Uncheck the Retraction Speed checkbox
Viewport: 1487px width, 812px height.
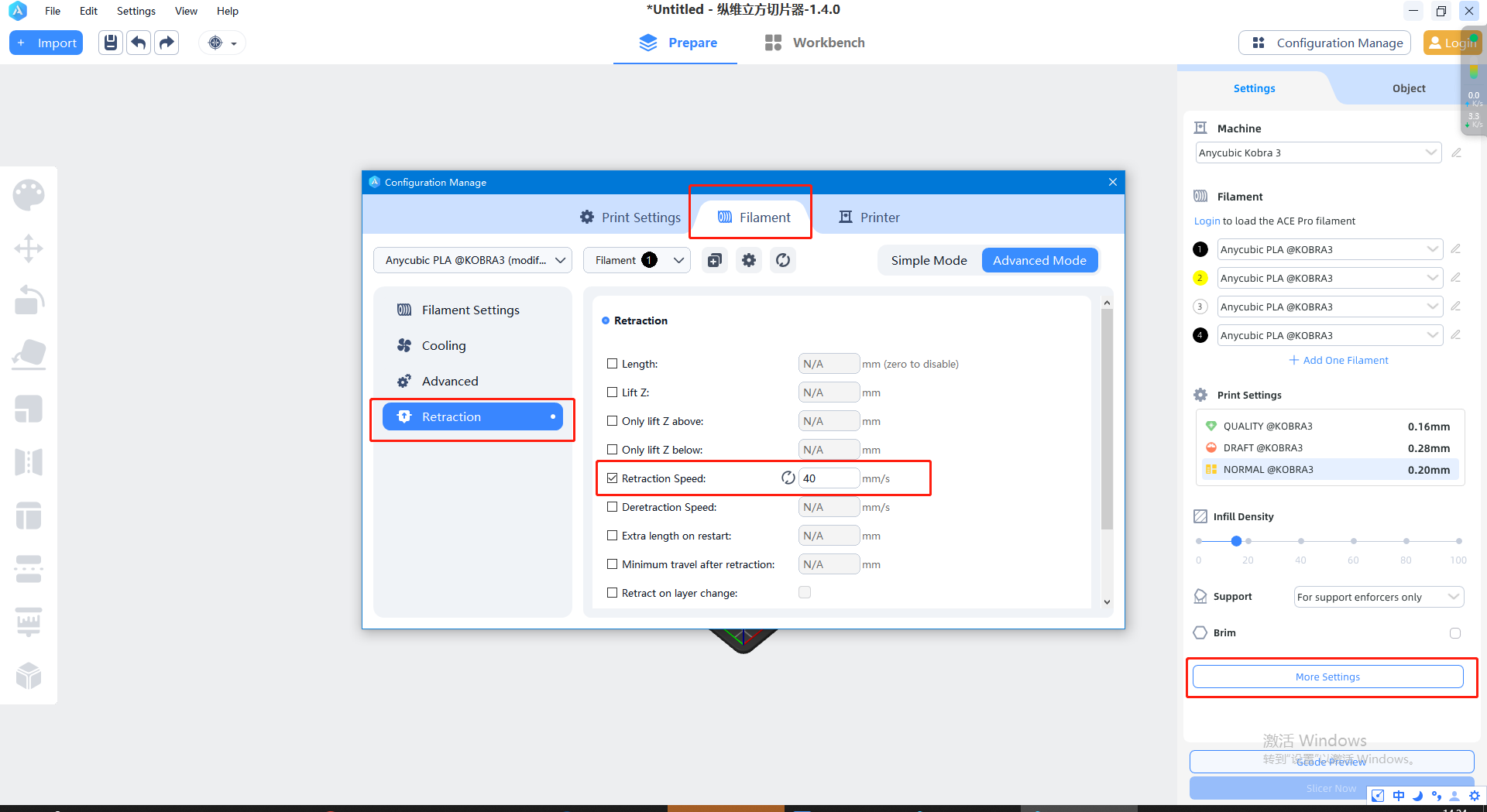click(613, 478)
